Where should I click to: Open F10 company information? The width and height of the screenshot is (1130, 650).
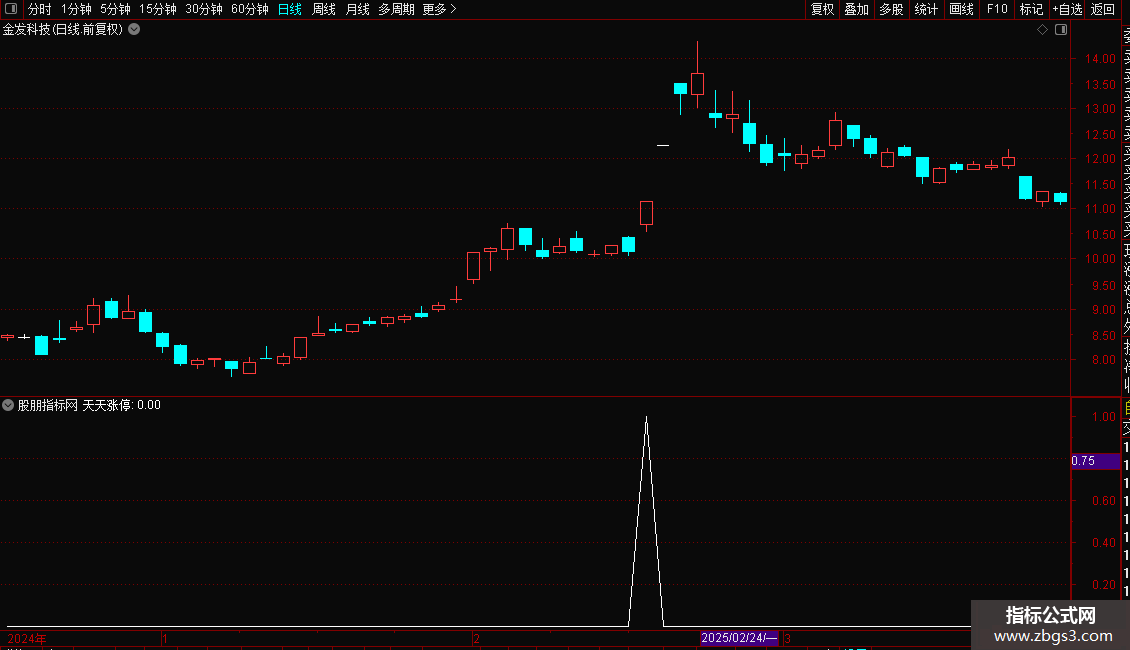coord(997,9)
